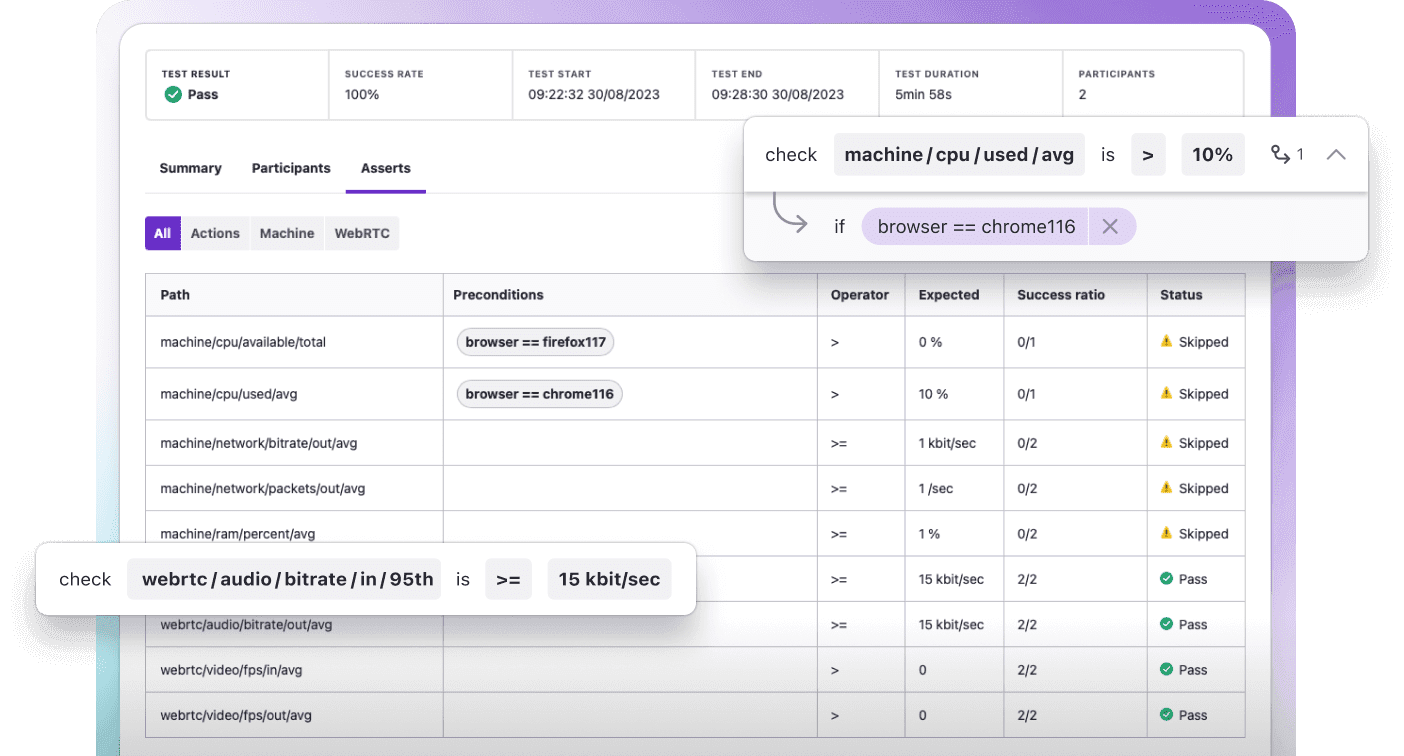
Task: Filter asserts by Actions
Action: [x=215, y=233]
